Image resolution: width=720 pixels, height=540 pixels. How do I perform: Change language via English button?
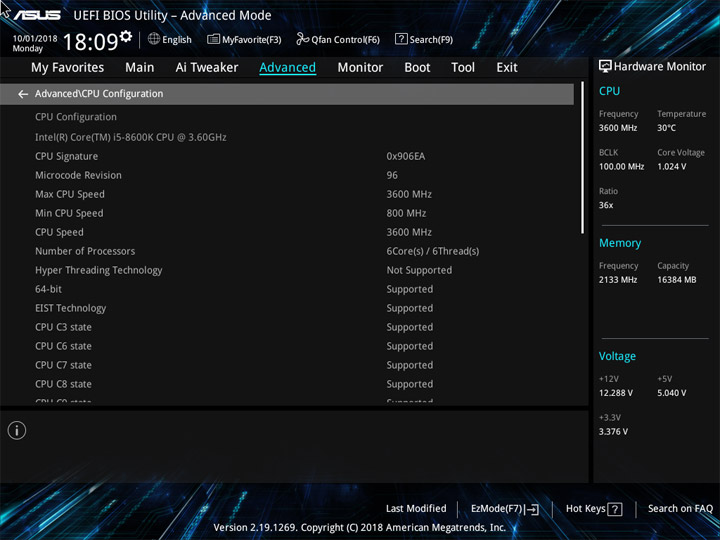click(x=170, y=39)
